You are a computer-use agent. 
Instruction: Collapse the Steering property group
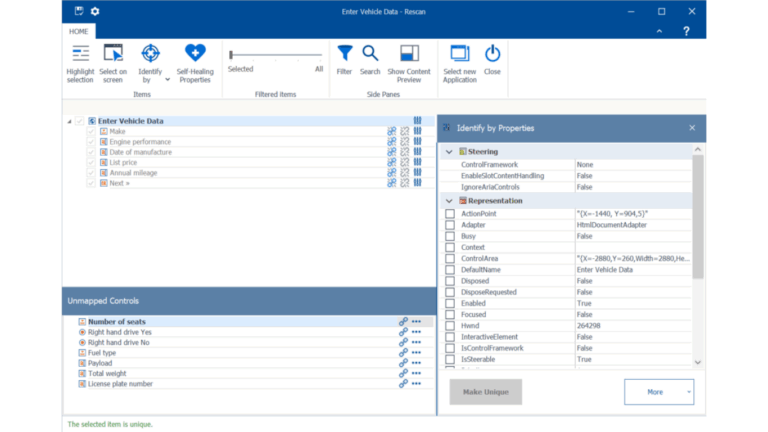pyautogui.click(x=449, y=152)
